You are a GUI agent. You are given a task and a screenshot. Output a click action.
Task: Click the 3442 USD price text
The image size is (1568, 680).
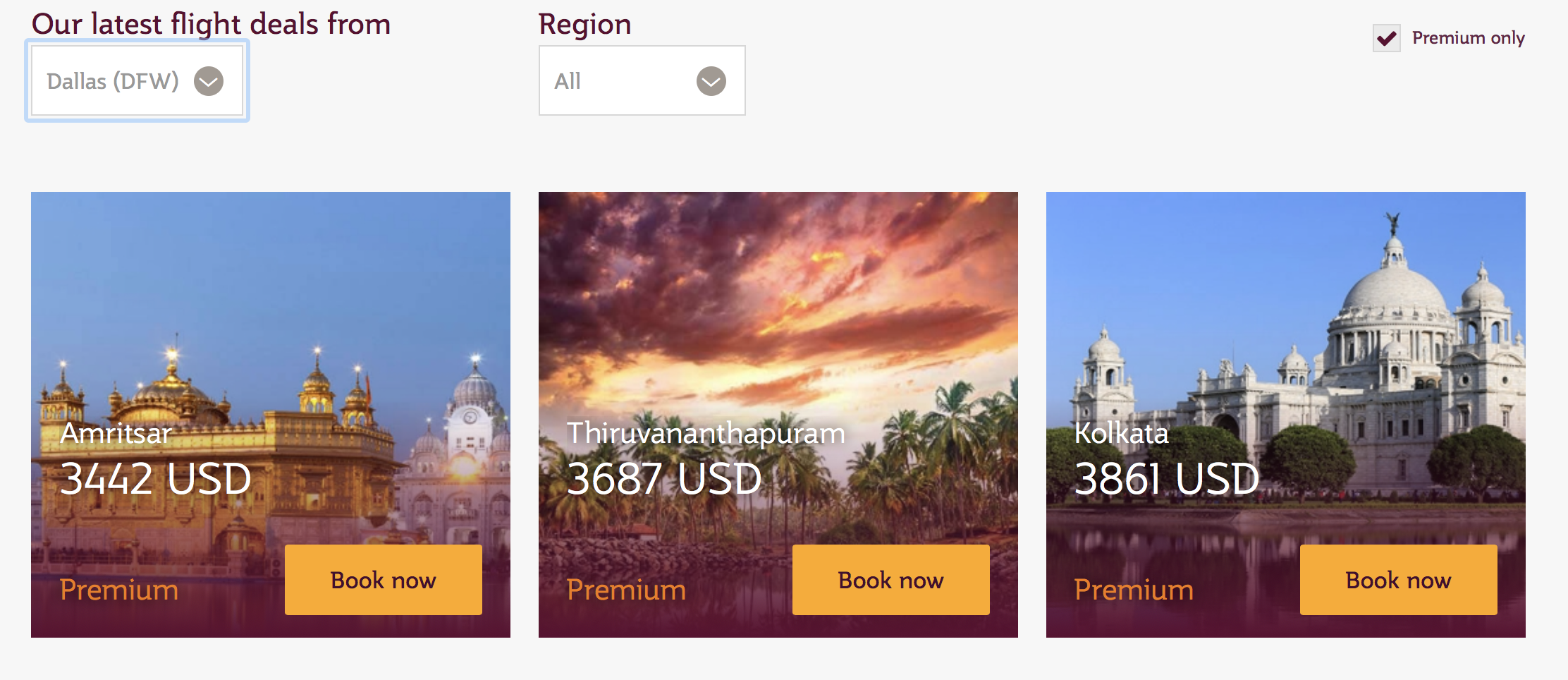point(157,480)
